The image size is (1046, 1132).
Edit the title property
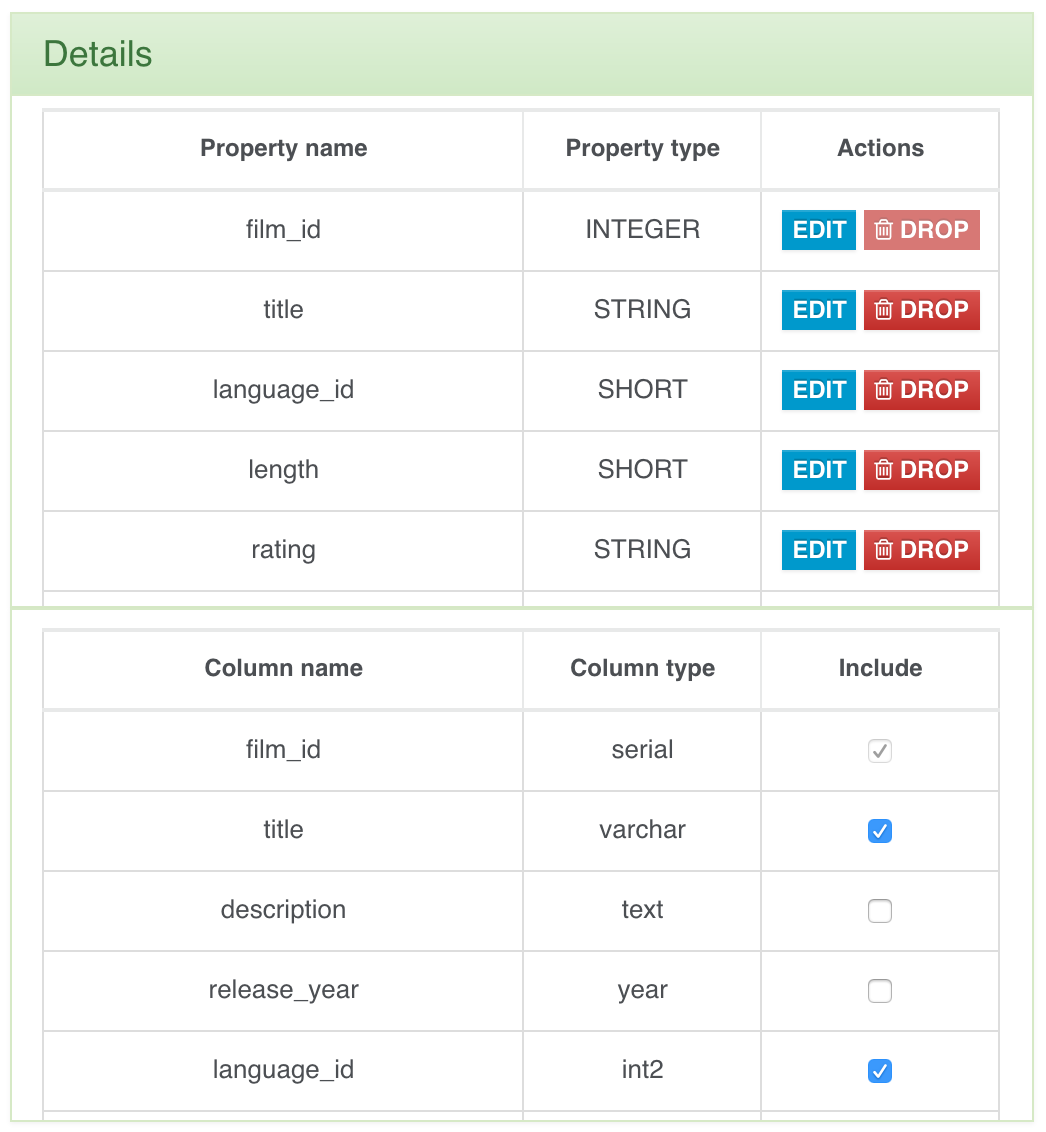819,310
